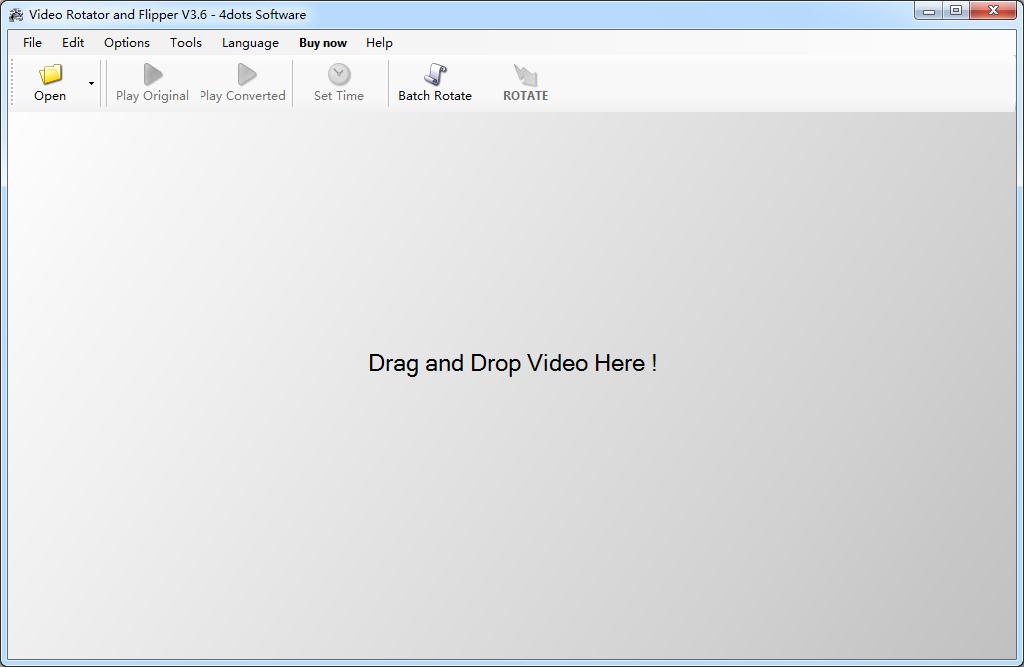Click the app icon in the title bar

[x=16, y=15]
